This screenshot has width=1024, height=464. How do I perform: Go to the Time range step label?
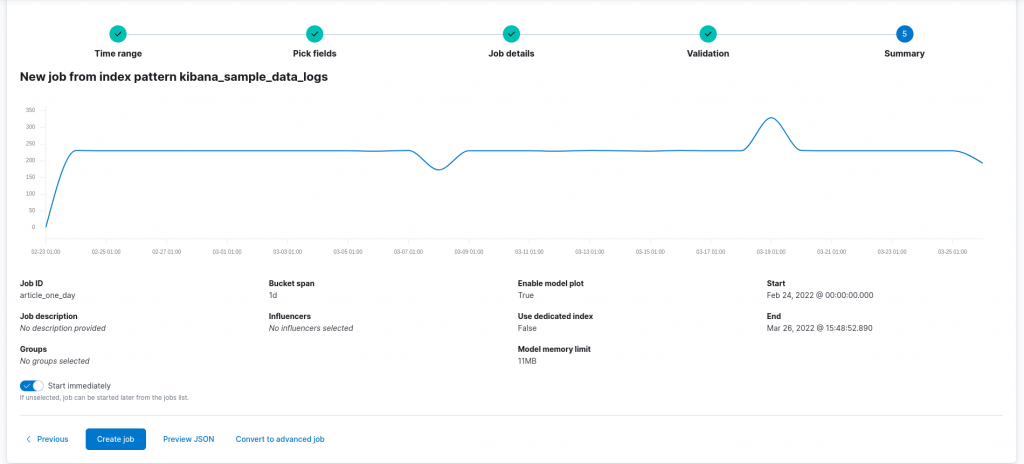tap(118, 54)
